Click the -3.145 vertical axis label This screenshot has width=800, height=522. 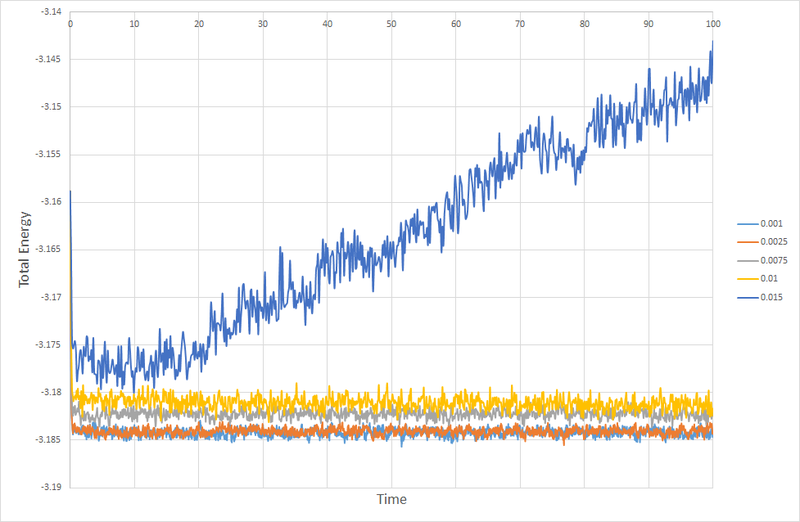click(47, 59)
